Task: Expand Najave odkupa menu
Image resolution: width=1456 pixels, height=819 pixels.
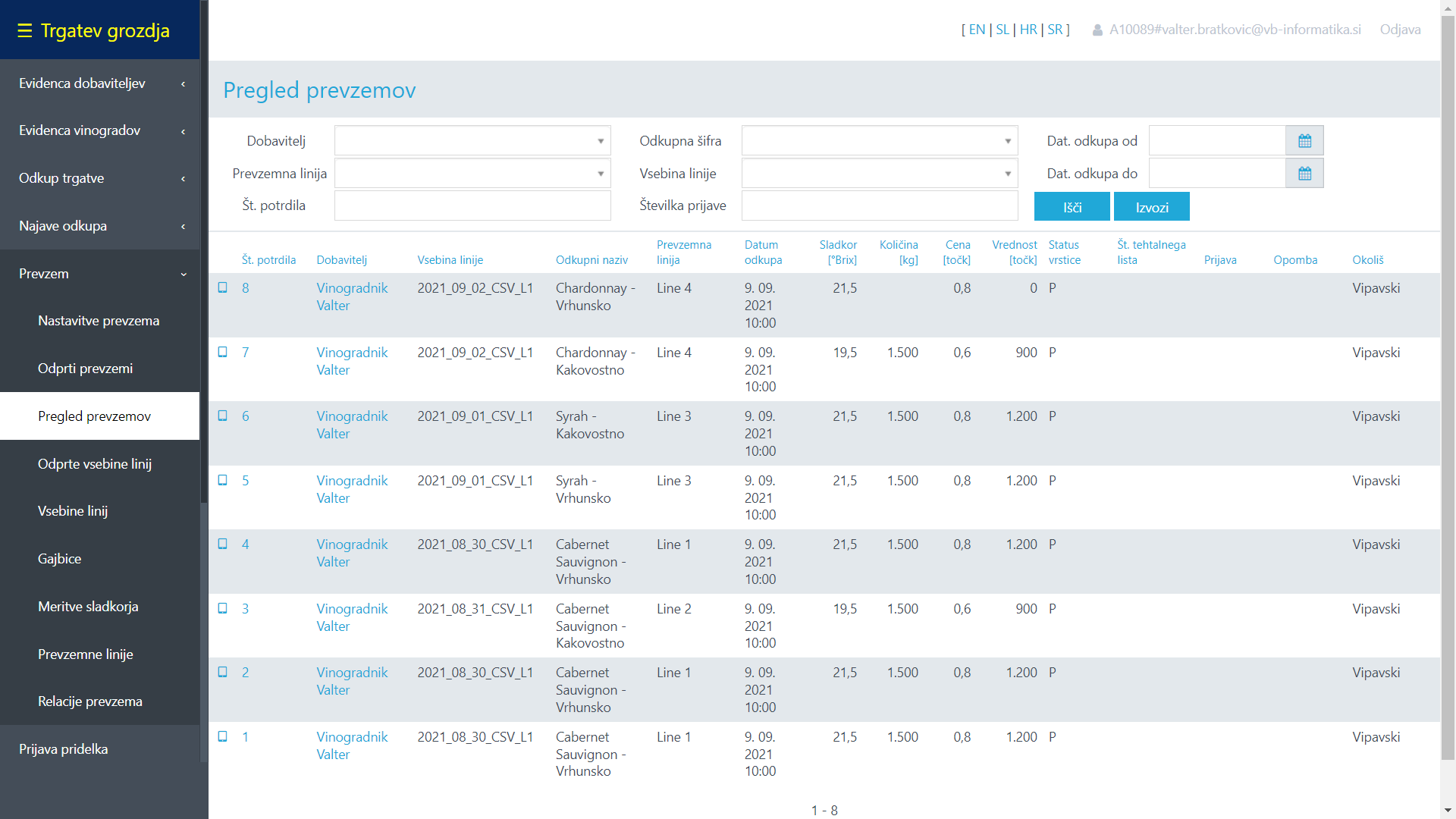Action: (100, 226)
